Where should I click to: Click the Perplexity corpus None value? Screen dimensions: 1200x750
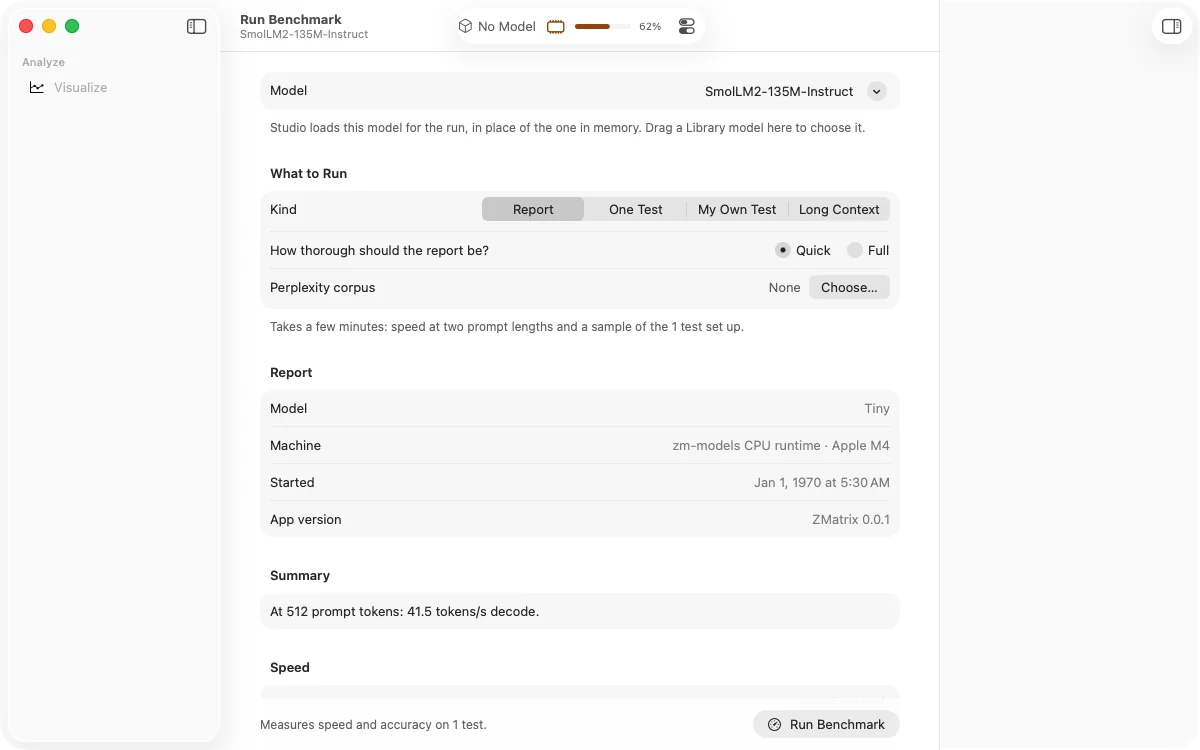(784, 288)
